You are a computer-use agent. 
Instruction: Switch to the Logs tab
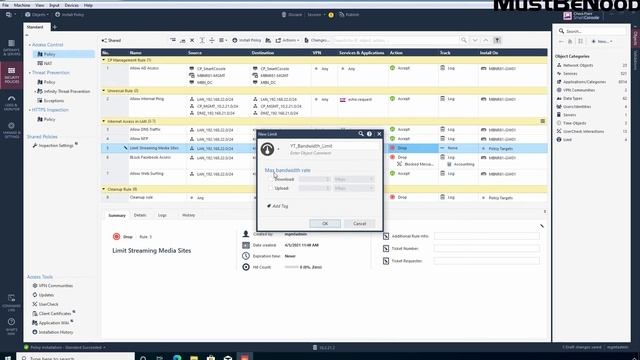click(162, 215)
